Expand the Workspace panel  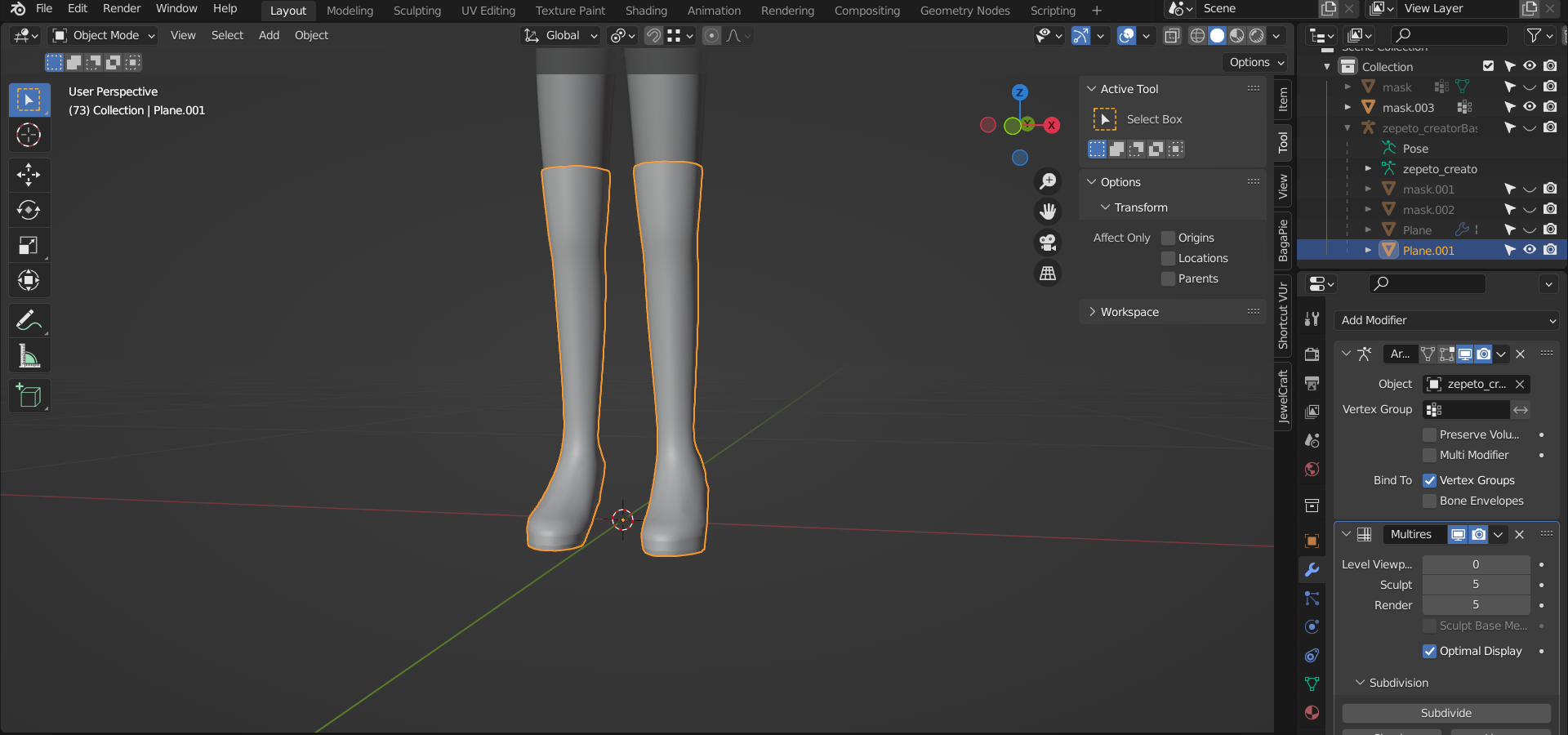click(x=1129, y=312)
